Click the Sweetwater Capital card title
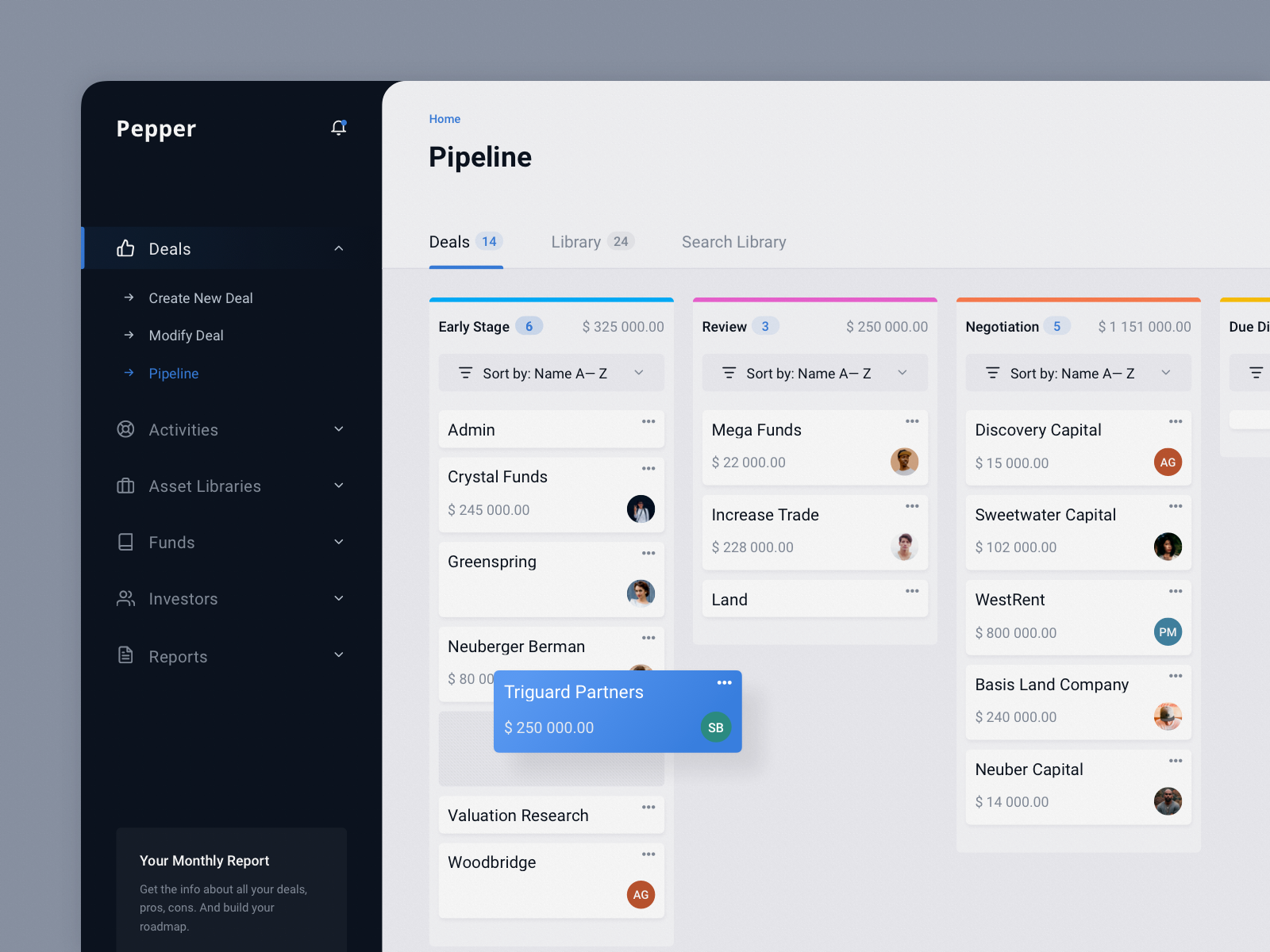 pos(1045,515)
